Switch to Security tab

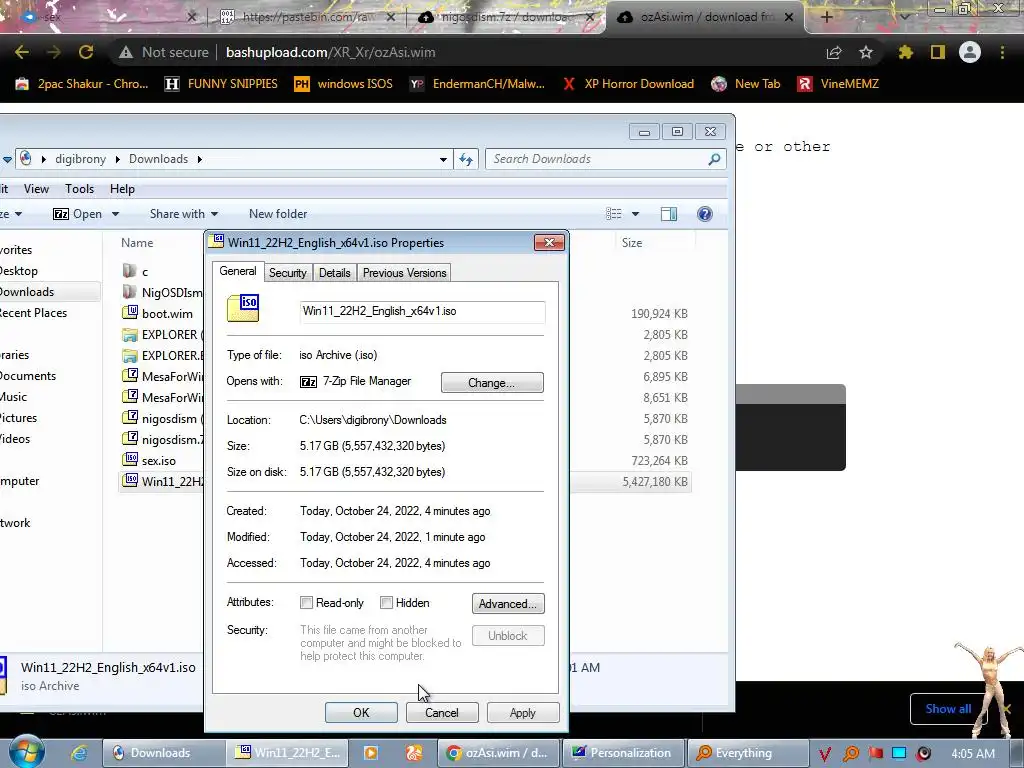click(x=287, y=273)
